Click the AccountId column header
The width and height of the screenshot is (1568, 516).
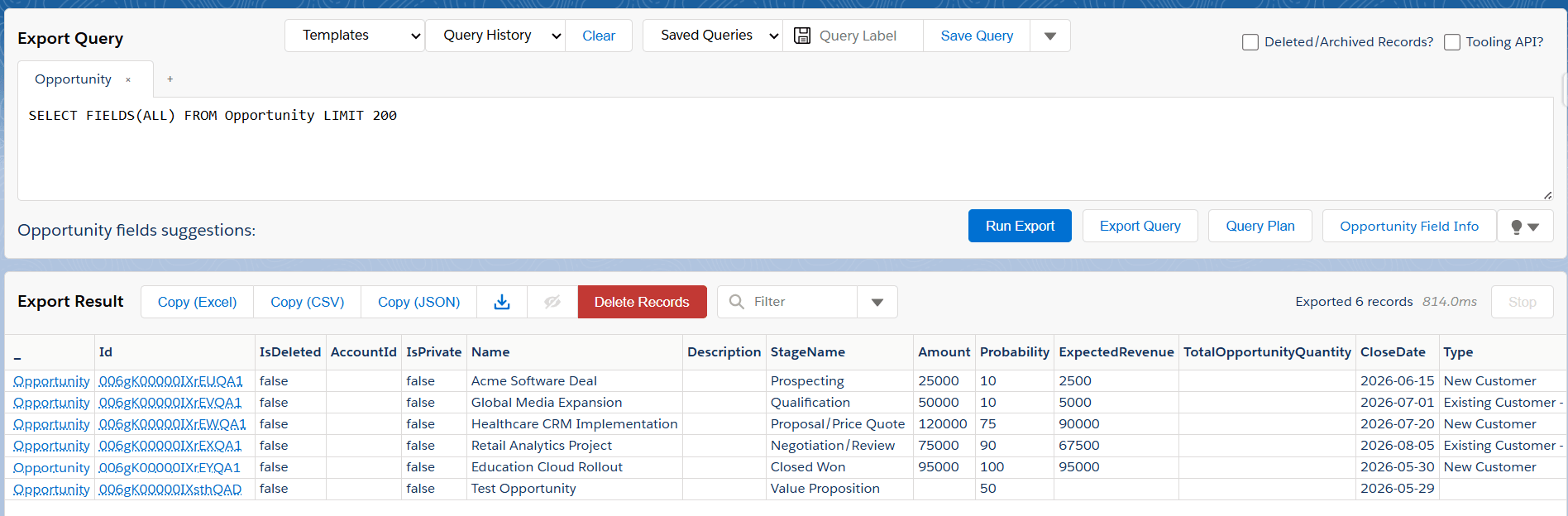[364, 352]
